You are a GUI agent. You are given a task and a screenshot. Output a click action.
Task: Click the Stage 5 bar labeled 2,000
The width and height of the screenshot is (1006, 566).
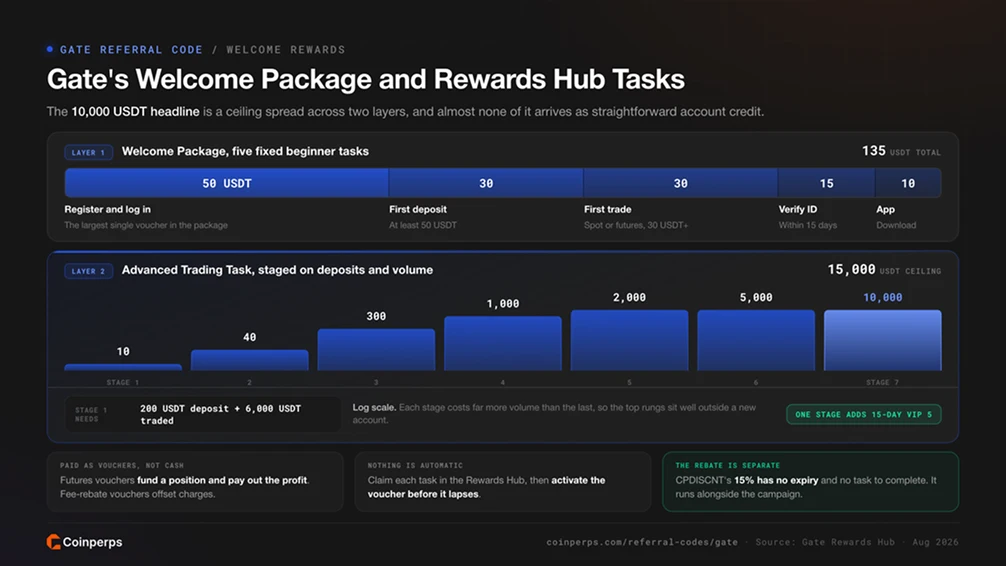(x=629, y=340)
